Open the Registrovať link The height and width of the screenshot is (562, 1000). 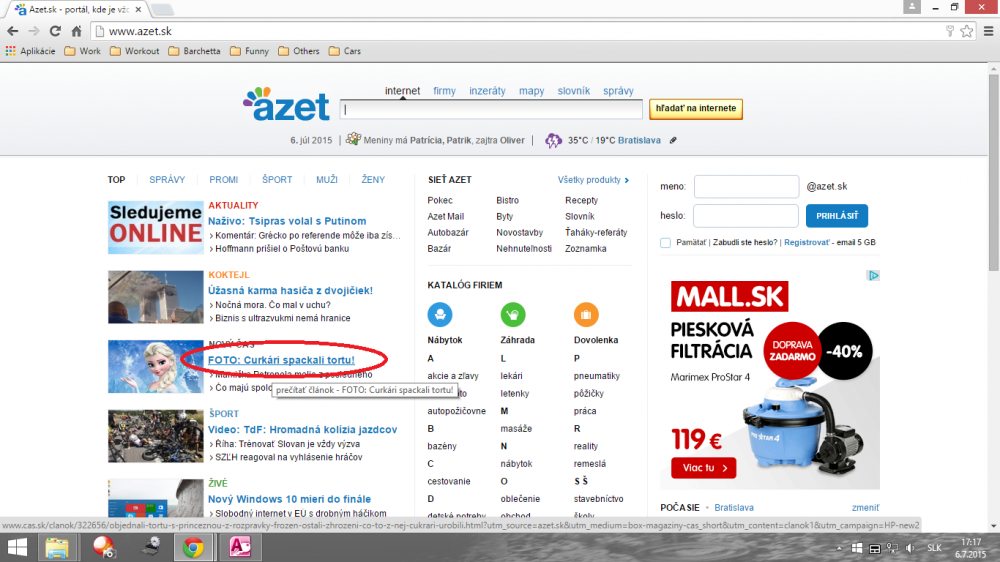coord(807,242)
